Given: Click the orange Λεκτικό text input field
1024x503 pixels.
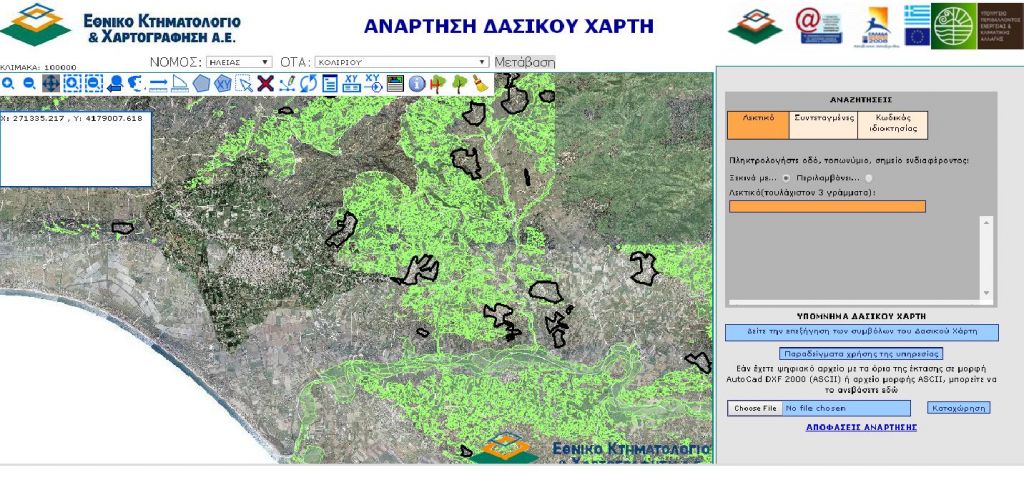Looking at the screenshot, I should [x=827, y=206].
